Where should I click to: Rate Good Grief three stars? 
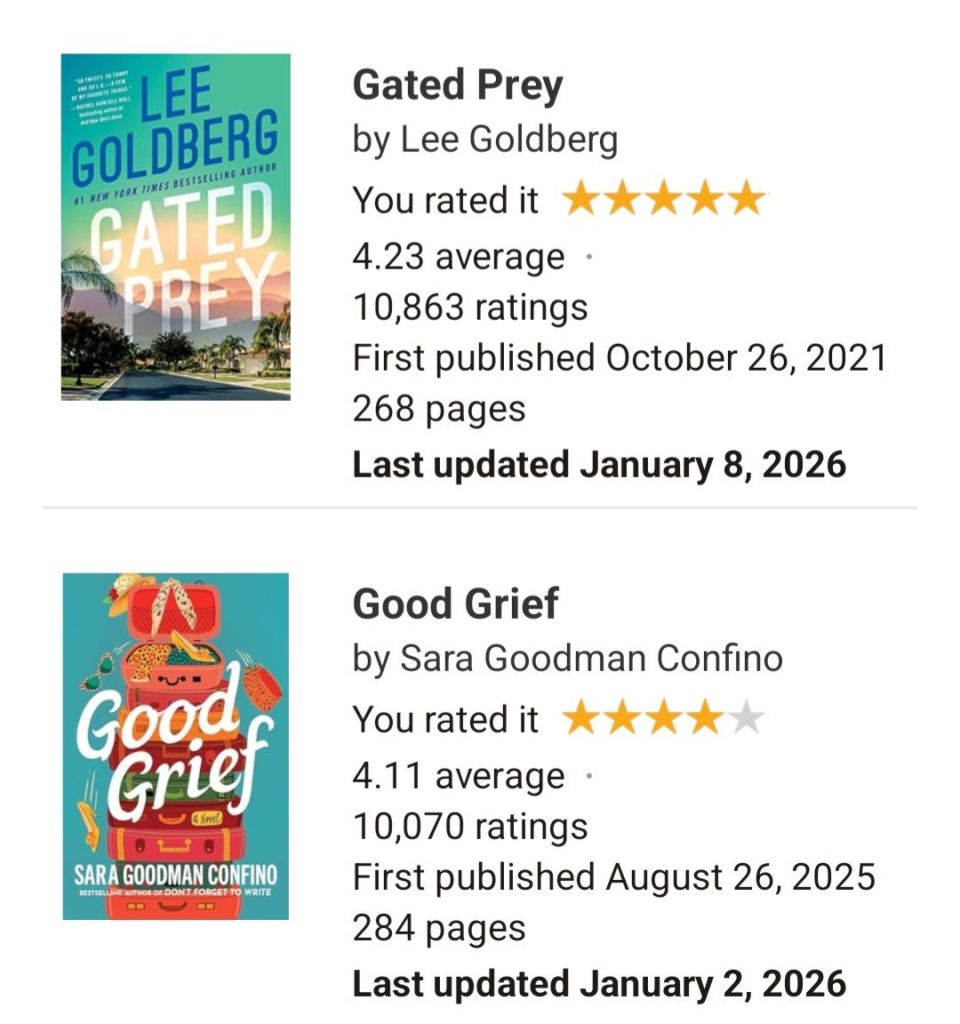point(663,718)
